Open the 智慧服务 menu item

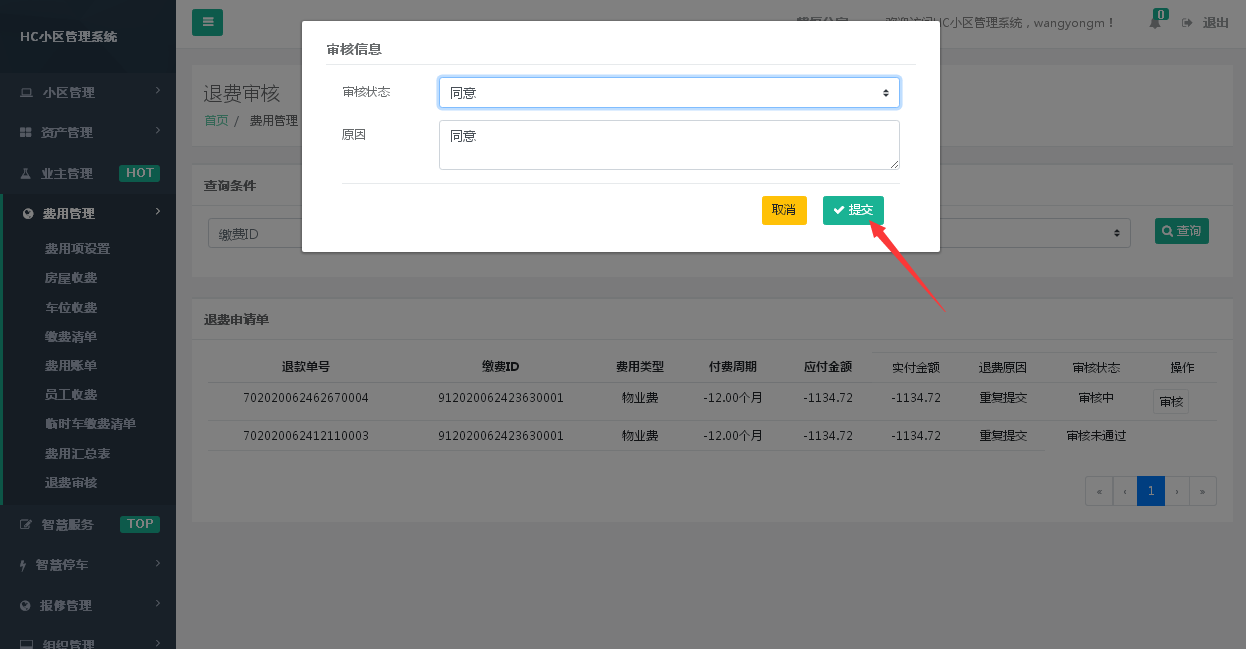pyautogui.click(x=88, y=524)
